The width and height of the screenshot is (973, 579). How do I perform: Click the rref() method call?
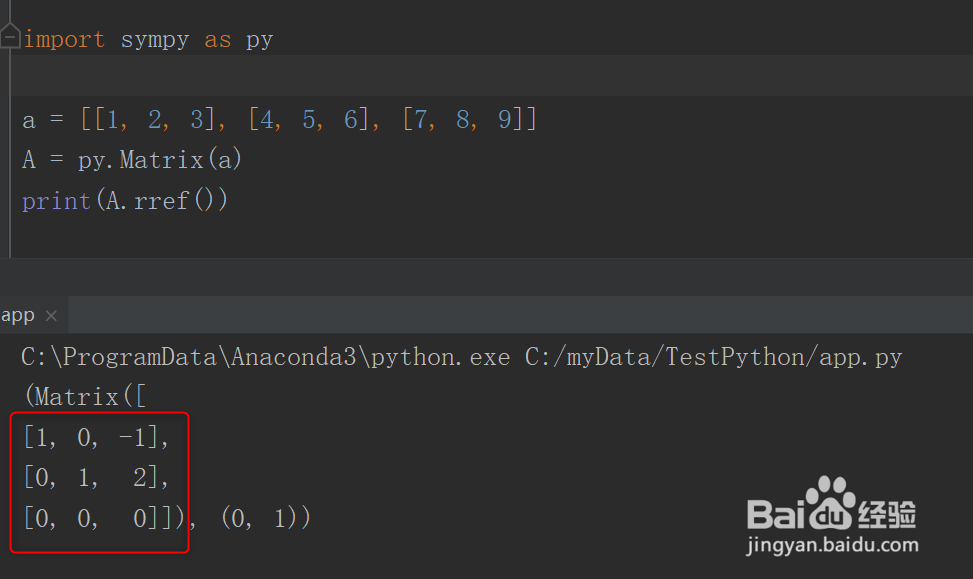173,200
